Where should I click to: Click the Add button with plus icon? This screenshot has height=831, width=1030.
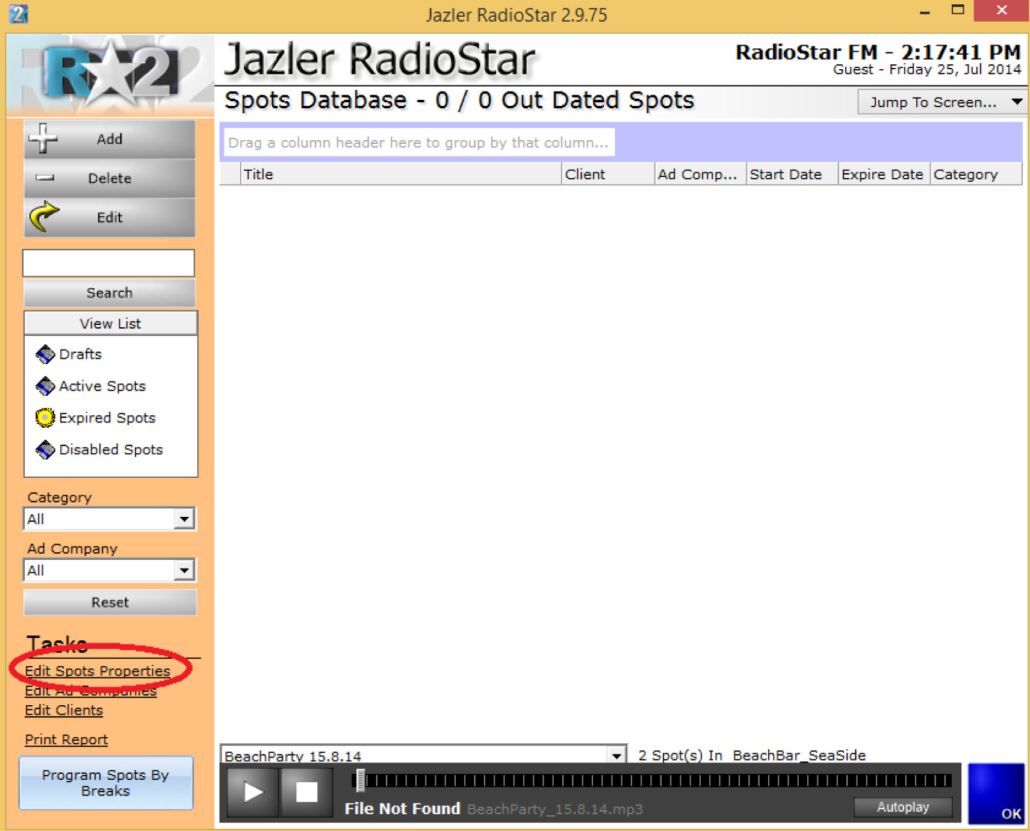click(x=109, y=139)
